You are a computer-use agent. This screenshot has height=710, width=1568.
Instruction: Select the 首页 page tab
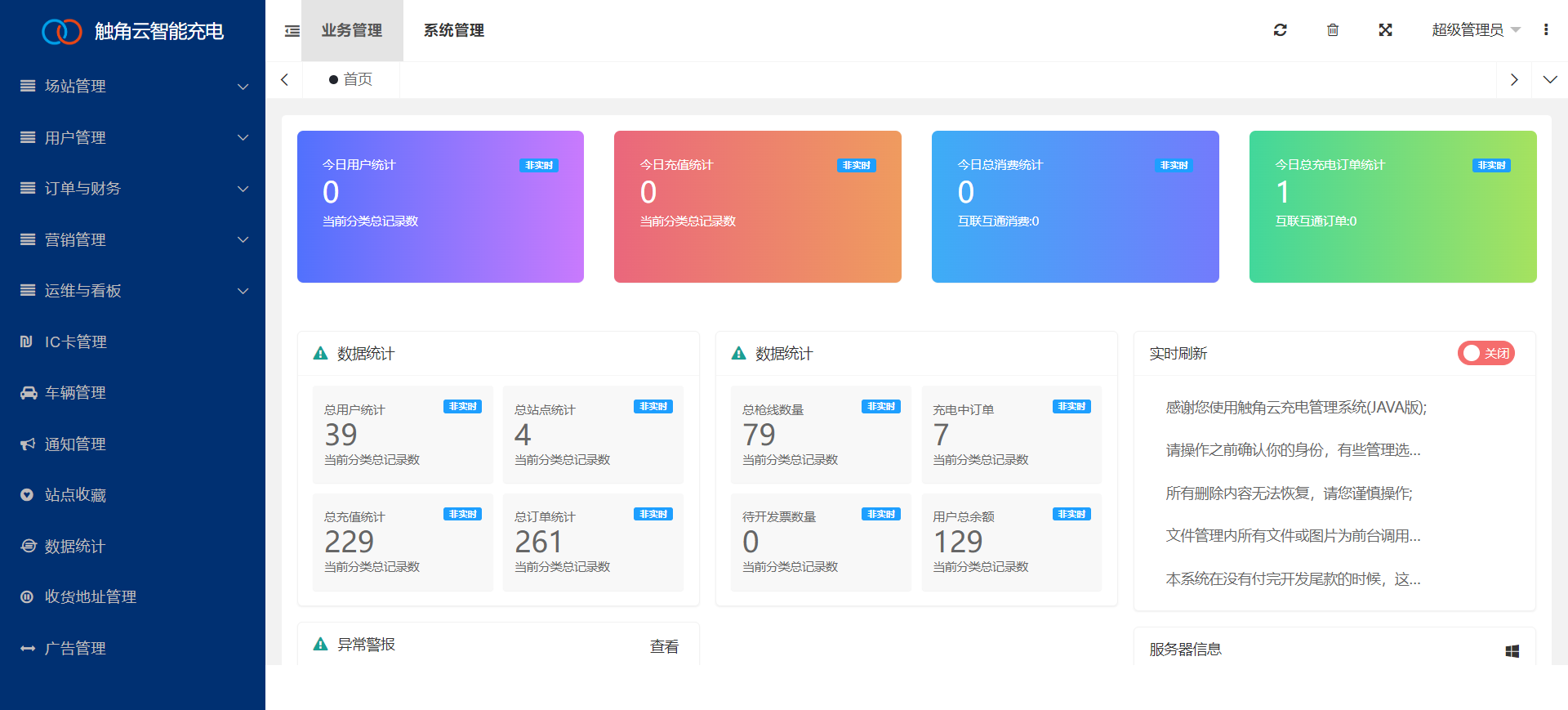click(x=351, y=80)
